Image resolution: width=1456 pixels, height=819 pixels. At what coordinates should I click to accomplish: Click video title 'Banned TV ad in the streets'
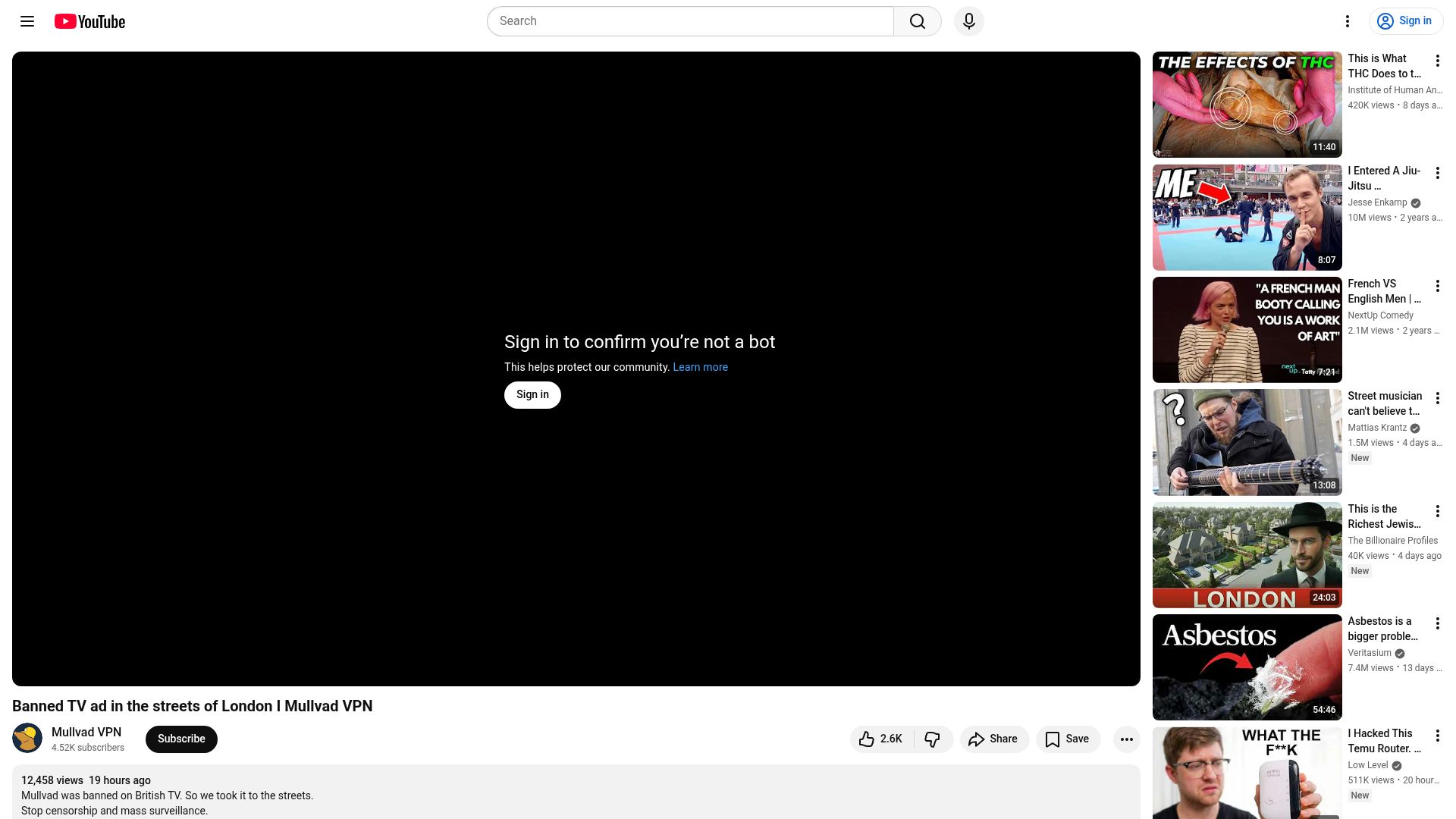pos(192,706)
